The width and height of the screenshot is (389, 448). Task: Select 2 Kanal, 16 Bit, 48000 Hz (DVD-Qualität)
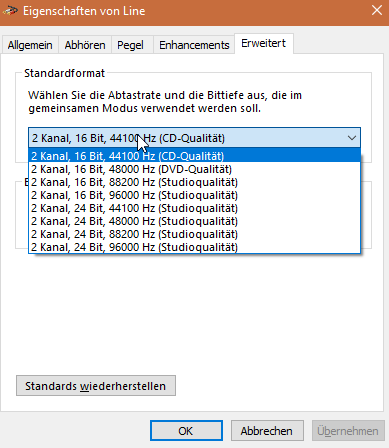click(x=194, y=169)
